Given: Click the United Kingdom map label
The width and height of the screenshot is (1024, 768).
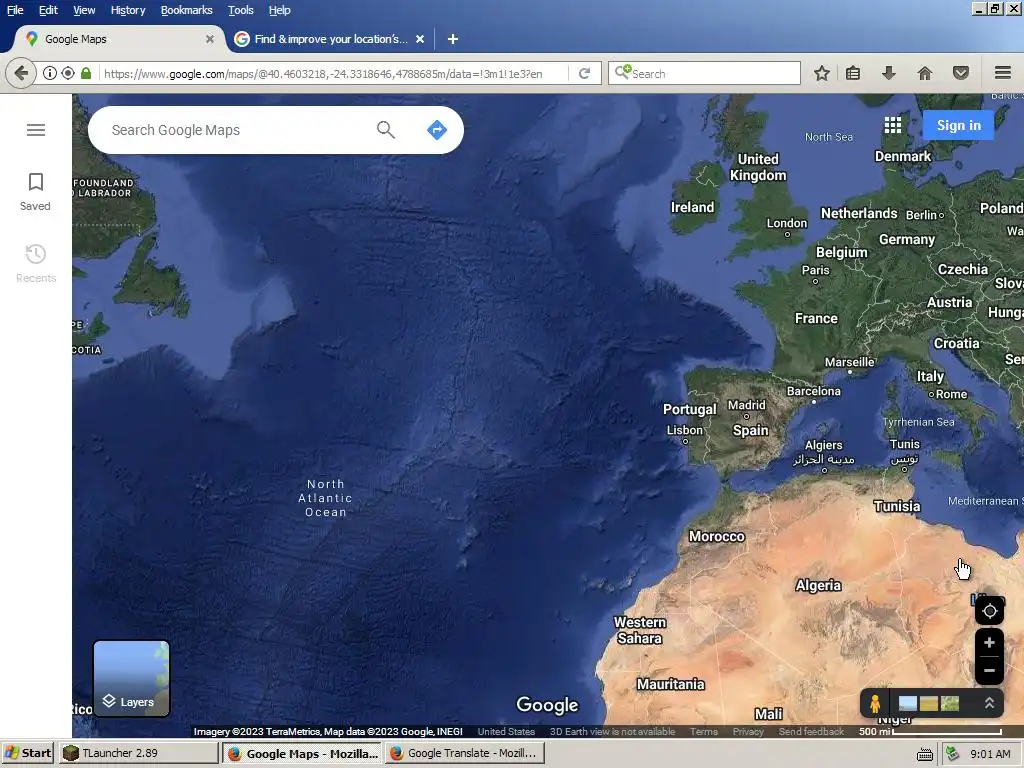Looking at the screenshot, I should [x=758, y=167].
